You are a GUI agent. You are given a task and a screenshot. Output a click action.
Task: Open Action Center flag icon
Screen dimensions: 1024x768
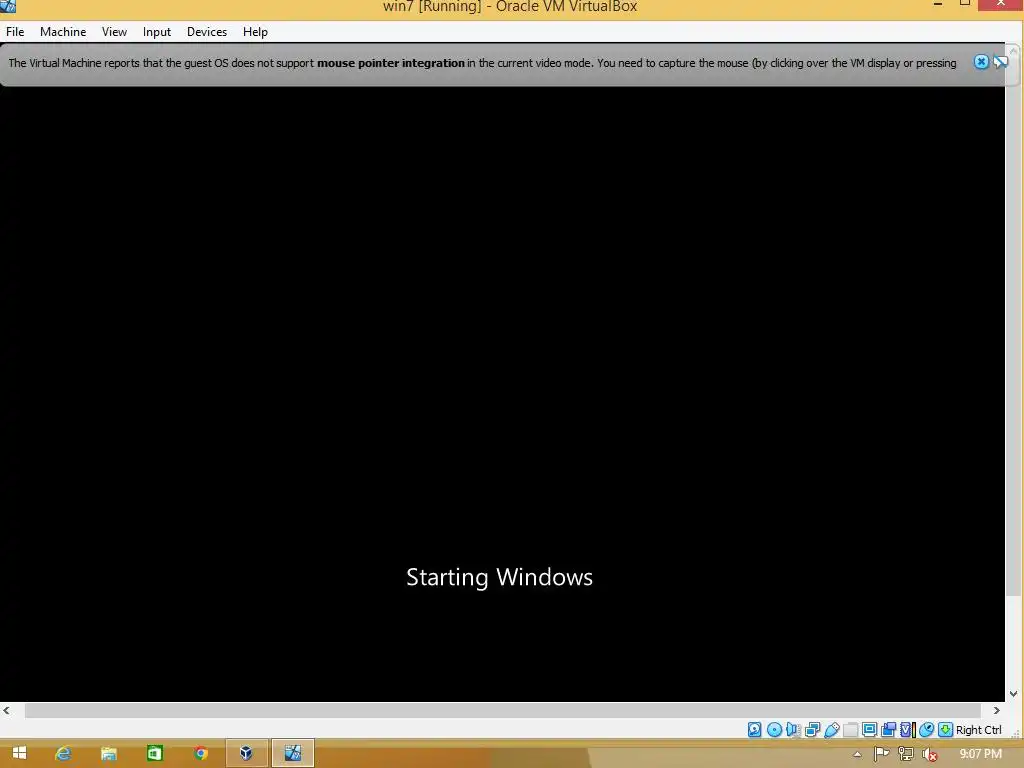881,754
